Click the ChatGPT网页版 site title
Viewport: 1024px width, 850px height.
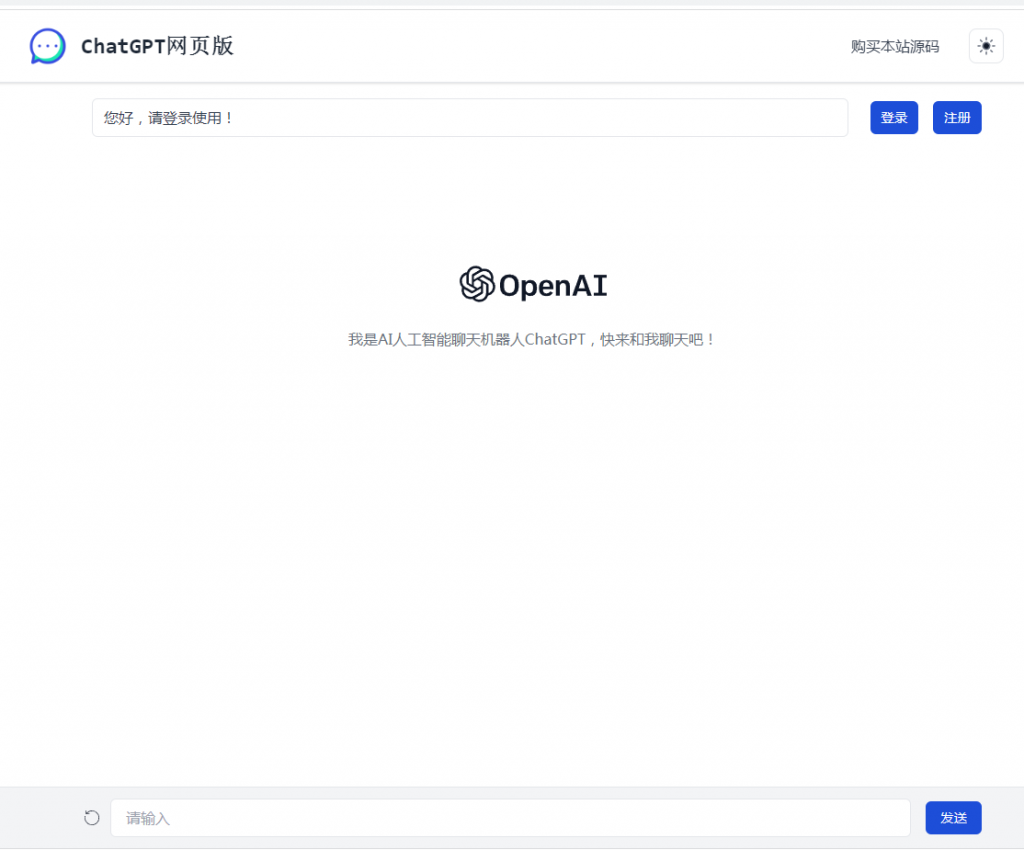pos(157,46)
